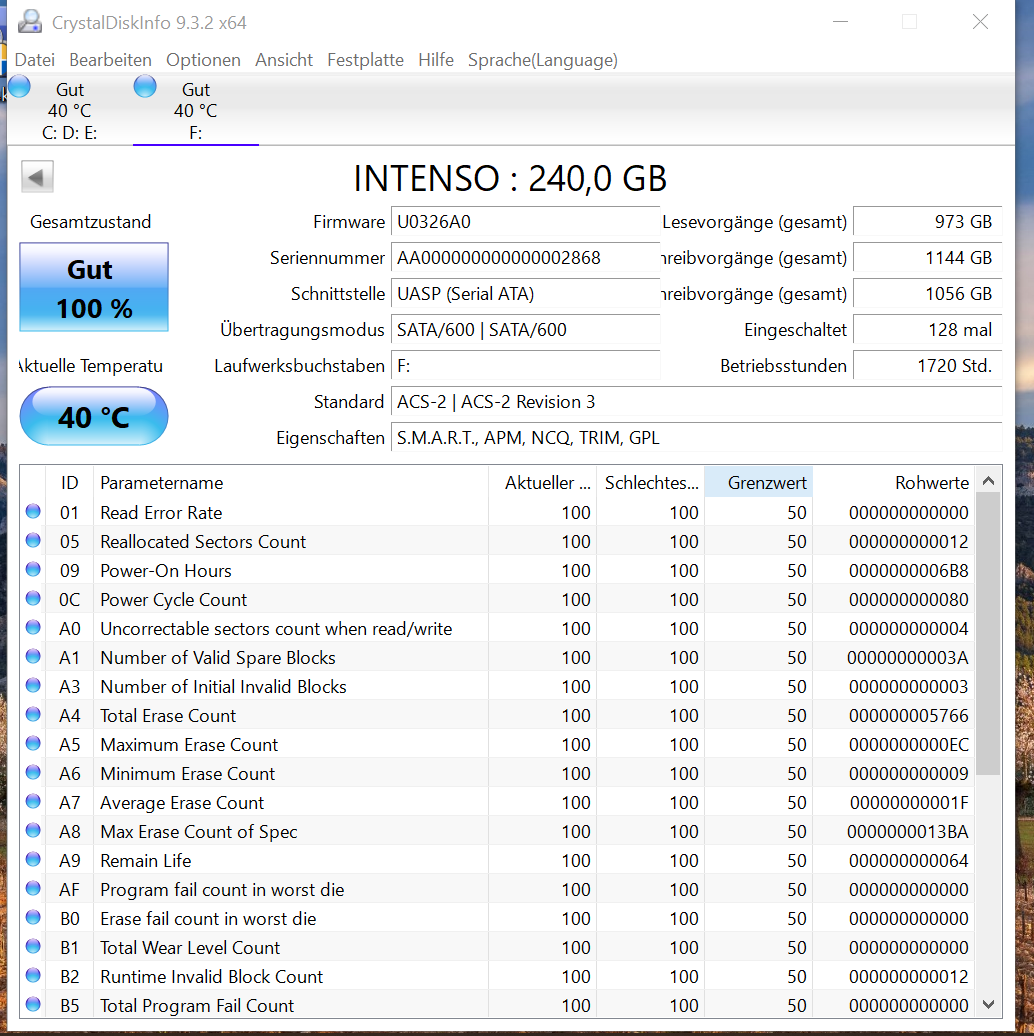Viewport: 1034px width, 1036px height.
Task: Click status orb of Erase fail count row
Action: click(x=33, y=918)
